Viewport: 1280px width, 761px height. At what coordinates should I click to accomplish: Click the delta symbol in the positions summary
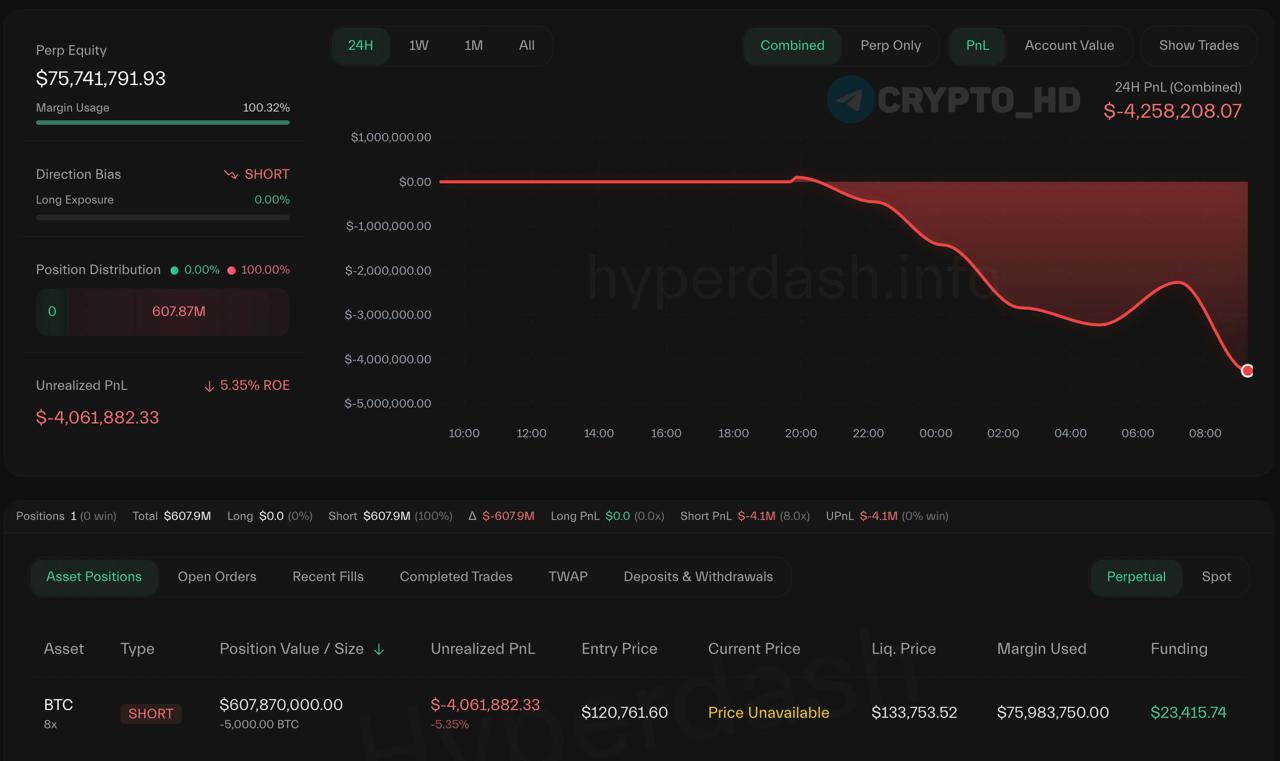pyautogui.click(x=473, y=516)
